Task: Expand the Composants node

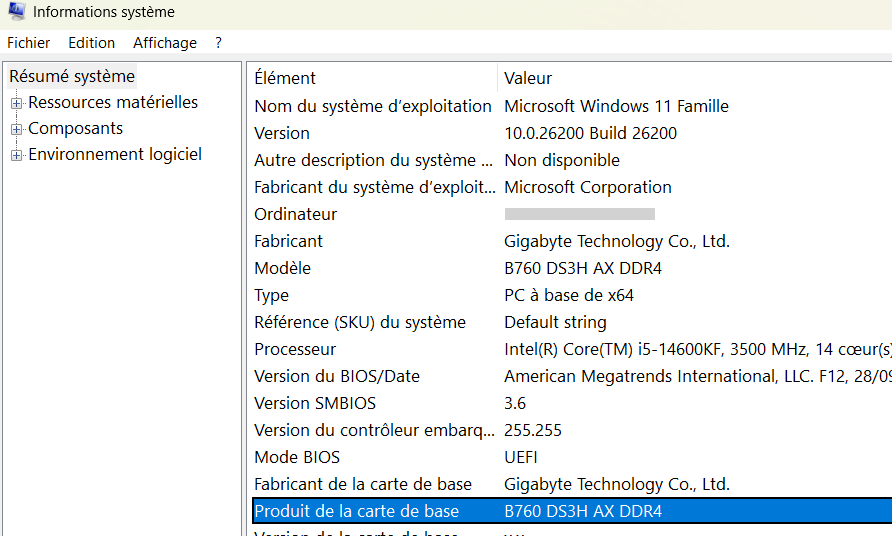Action: pyautogui.click(x=16, y=129)
